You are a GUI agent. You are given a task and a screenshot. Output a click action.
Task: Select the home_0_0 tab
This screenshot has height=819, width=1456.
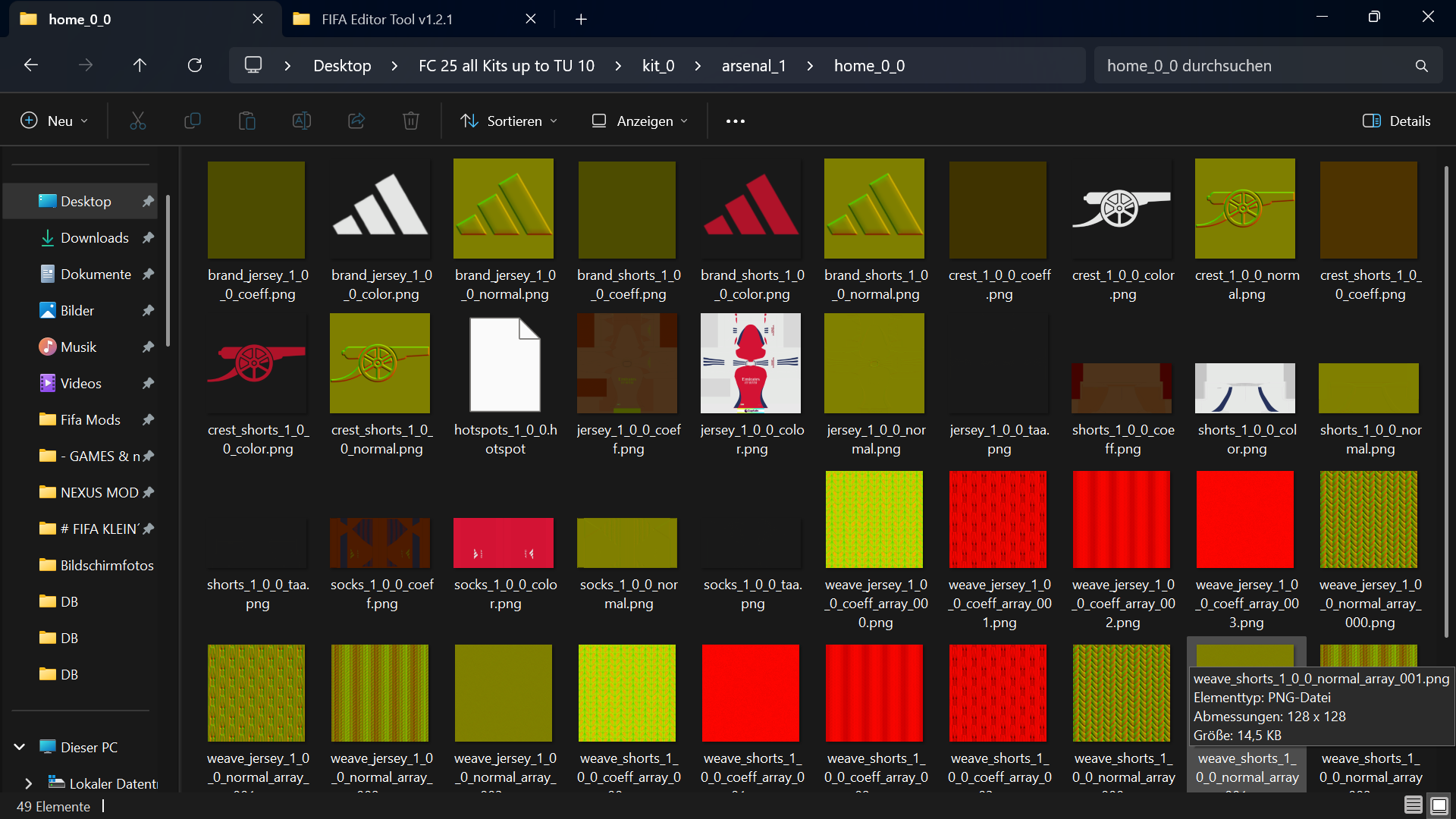[x=80, y=19]
